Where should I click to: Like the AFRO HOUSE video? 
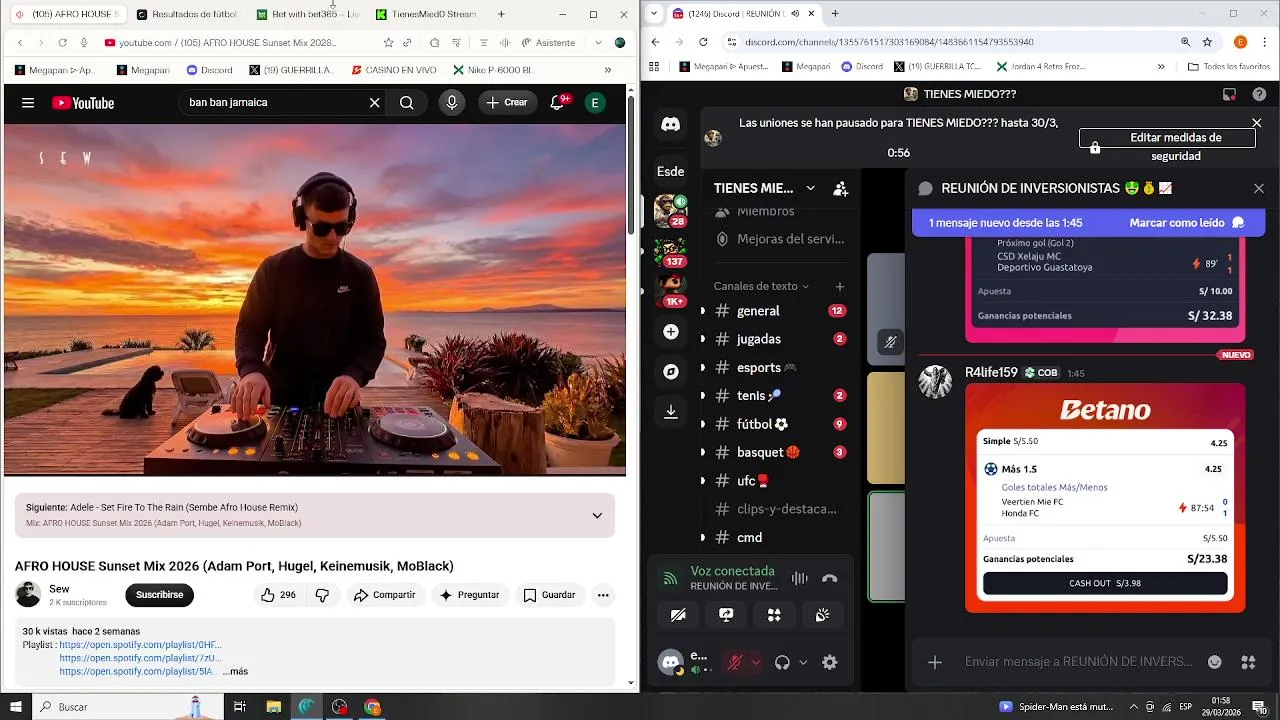[x=278, y=595]
